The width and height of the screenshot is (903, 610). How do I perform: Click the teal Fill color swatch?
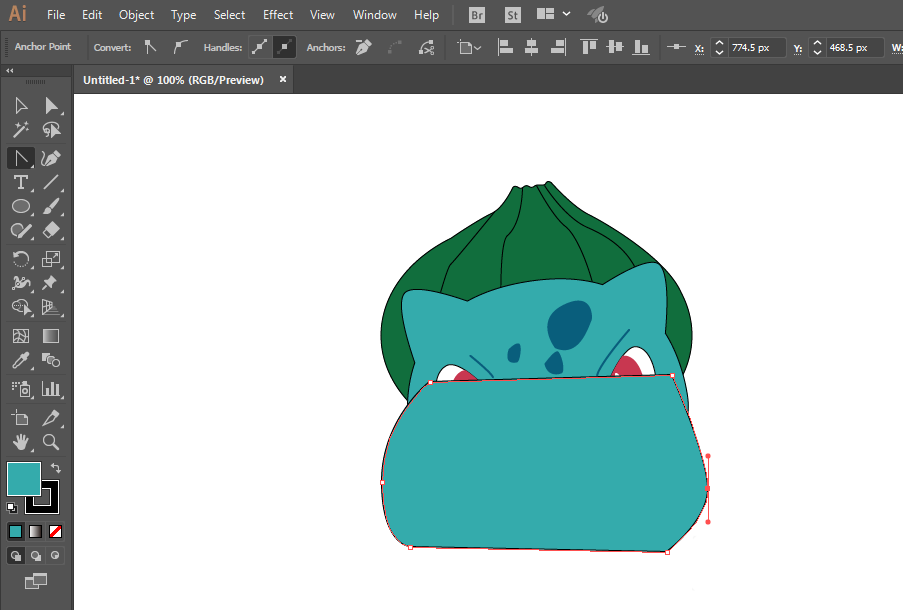point(22,478)
